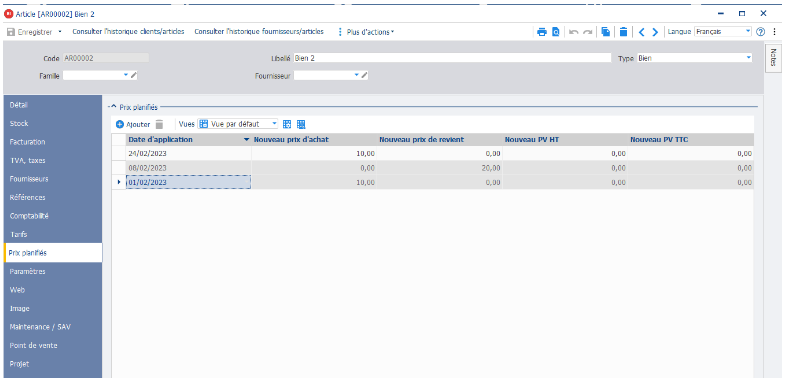Open the Notes side panel tab
The height and width of the screenshot is (381, 786).
(772, 58)
